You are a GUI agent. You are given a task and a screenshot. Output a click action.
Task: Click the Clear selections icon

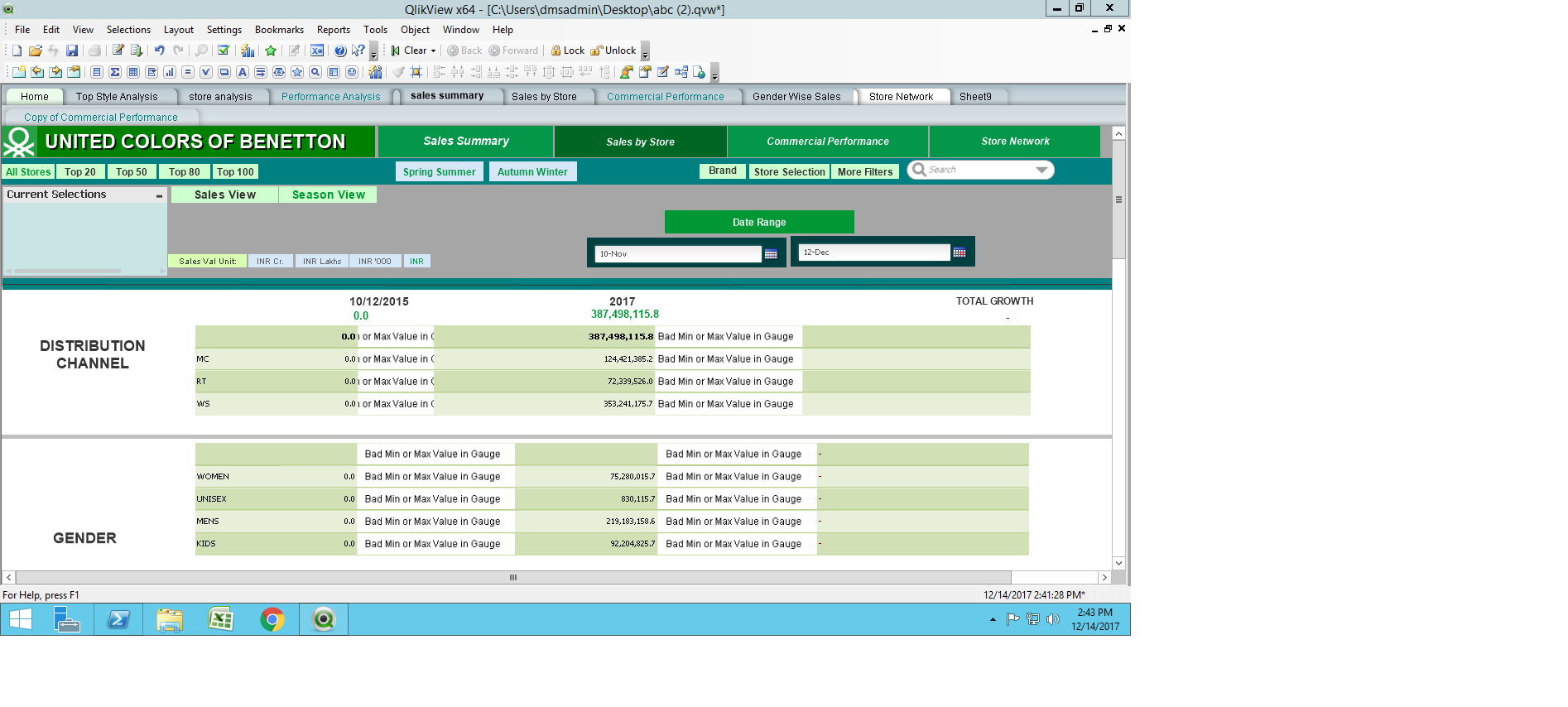[395, 50]
